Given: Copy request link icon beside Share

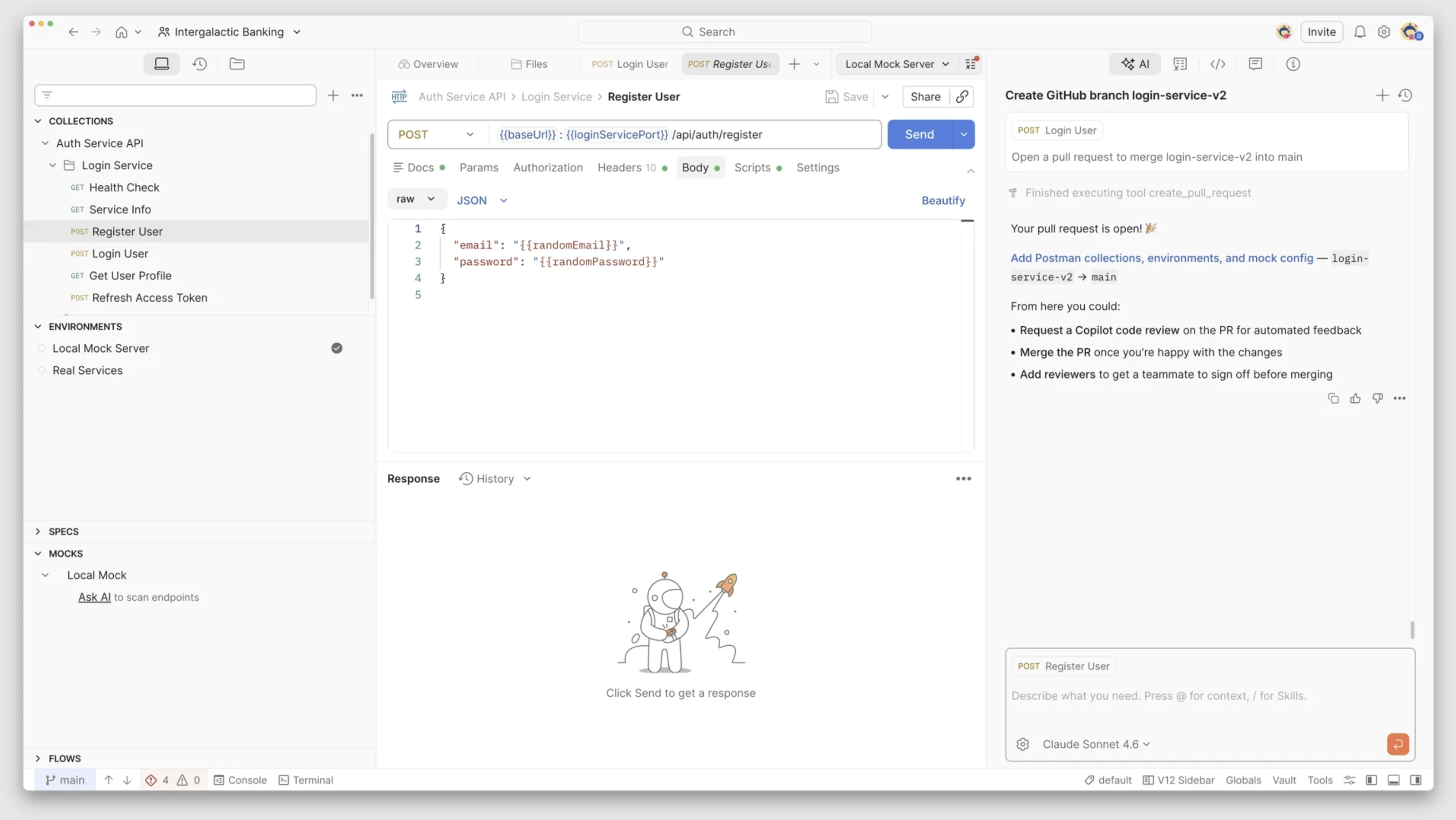Looking at the screenshot, I should pyautogui.click(x=962, y=96).
